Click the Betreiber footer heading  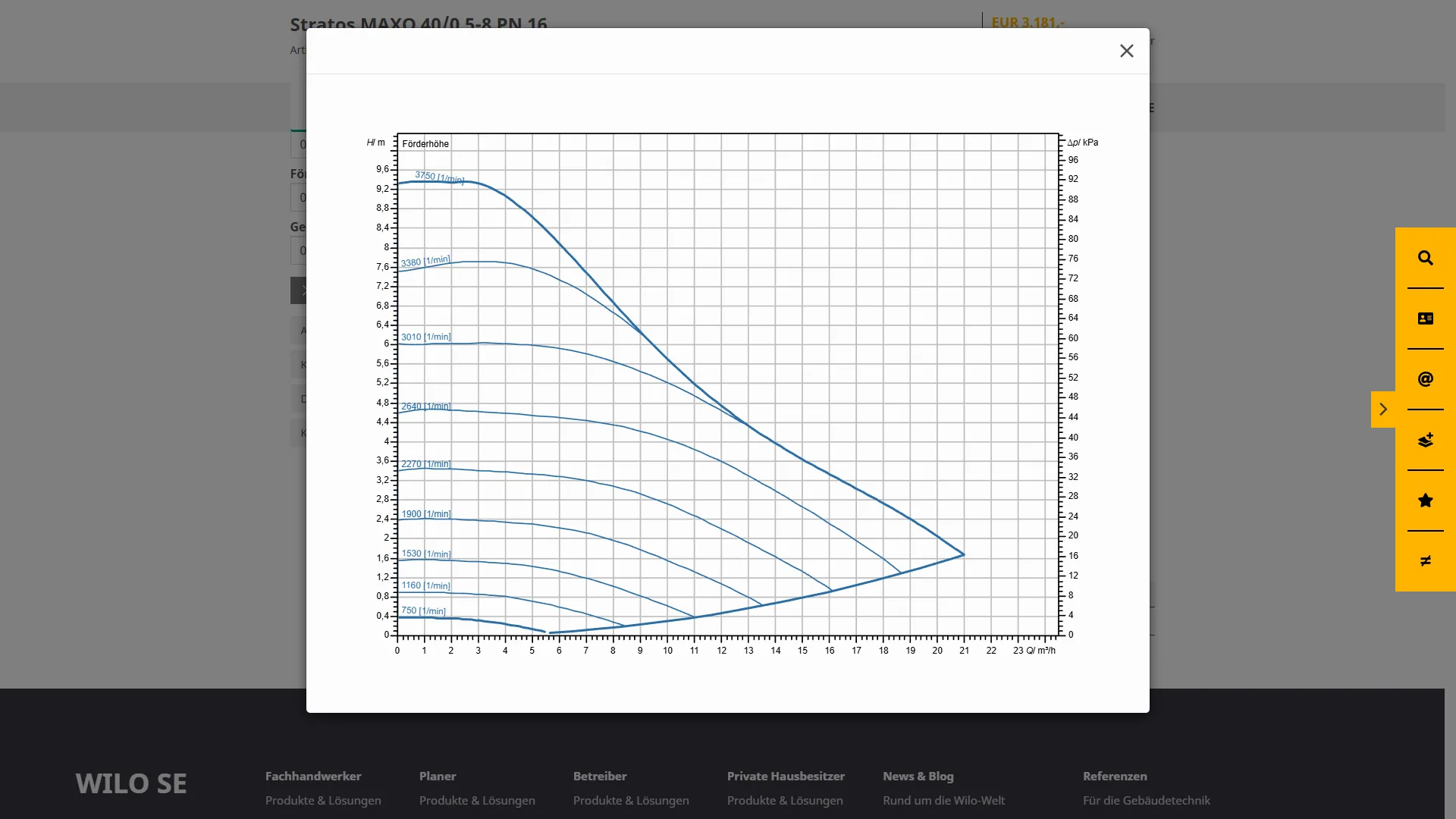tap(600, 777)
